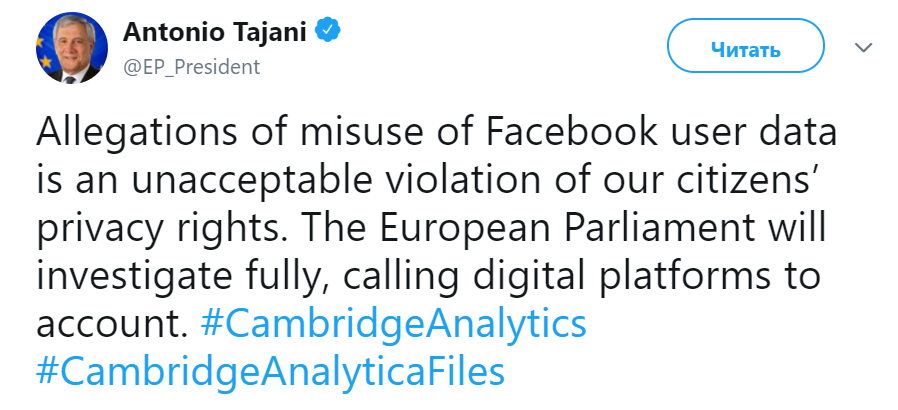
Task: Open the @EP_President handle link
Action: [191, 67]
